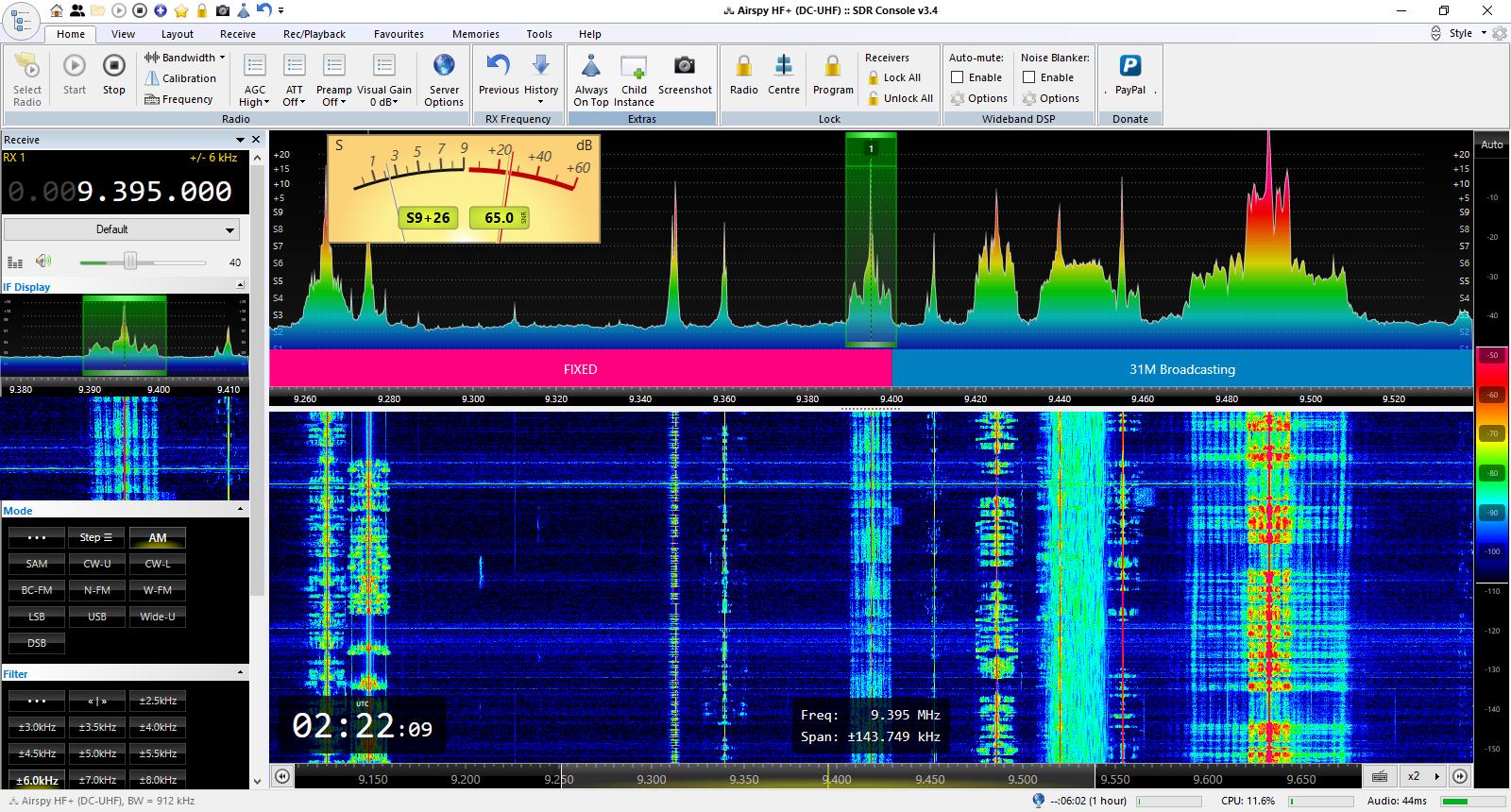This screenshot has width=1511, height=812.
Task: Collapse the IF Display section
Action: point(240,285)
